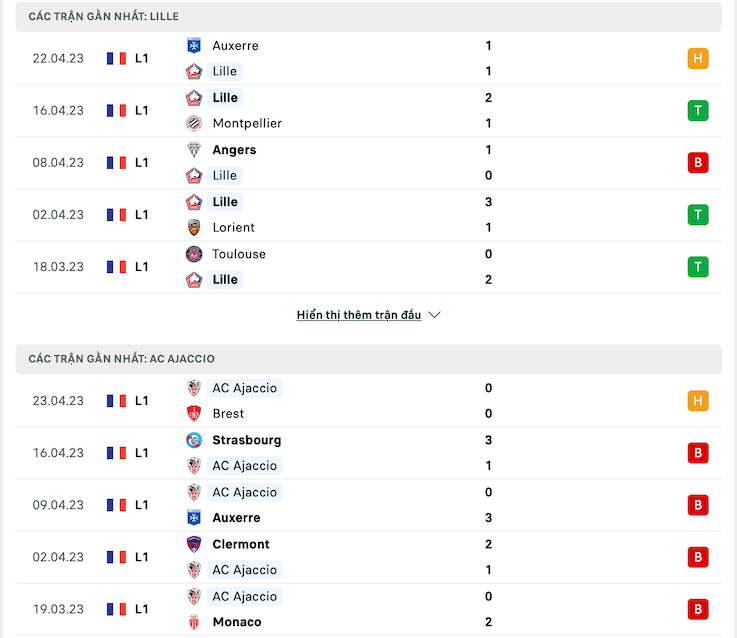
Task: Click the Brest club logo
Action: click(194, 414)
